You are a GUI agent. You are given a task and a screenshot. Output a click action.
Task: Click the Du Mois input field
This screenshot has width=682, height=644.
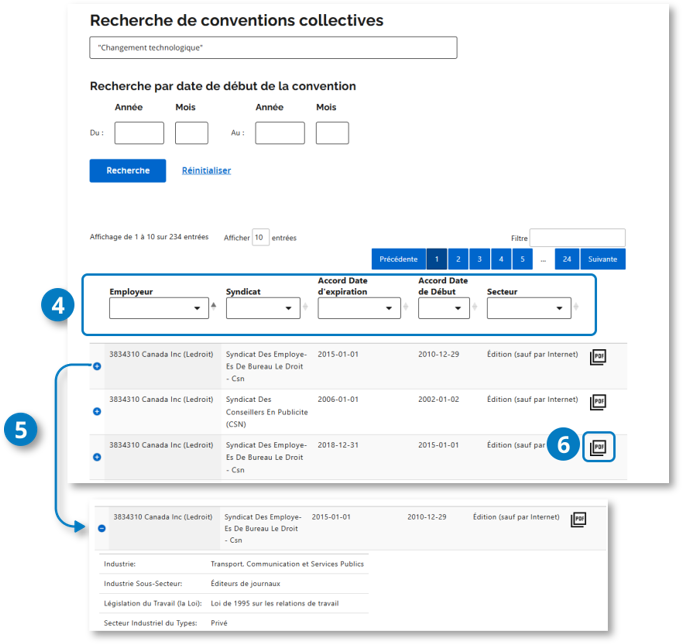[191, 133]
